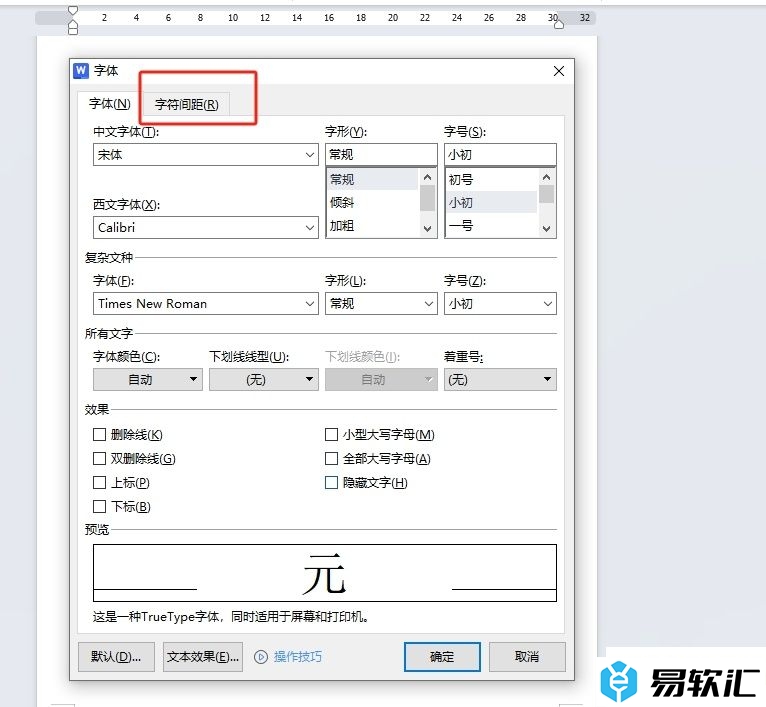Switch to the 字符间距(R) tab
This screenshot has width=766, height=707.
(x=187, y=104)
